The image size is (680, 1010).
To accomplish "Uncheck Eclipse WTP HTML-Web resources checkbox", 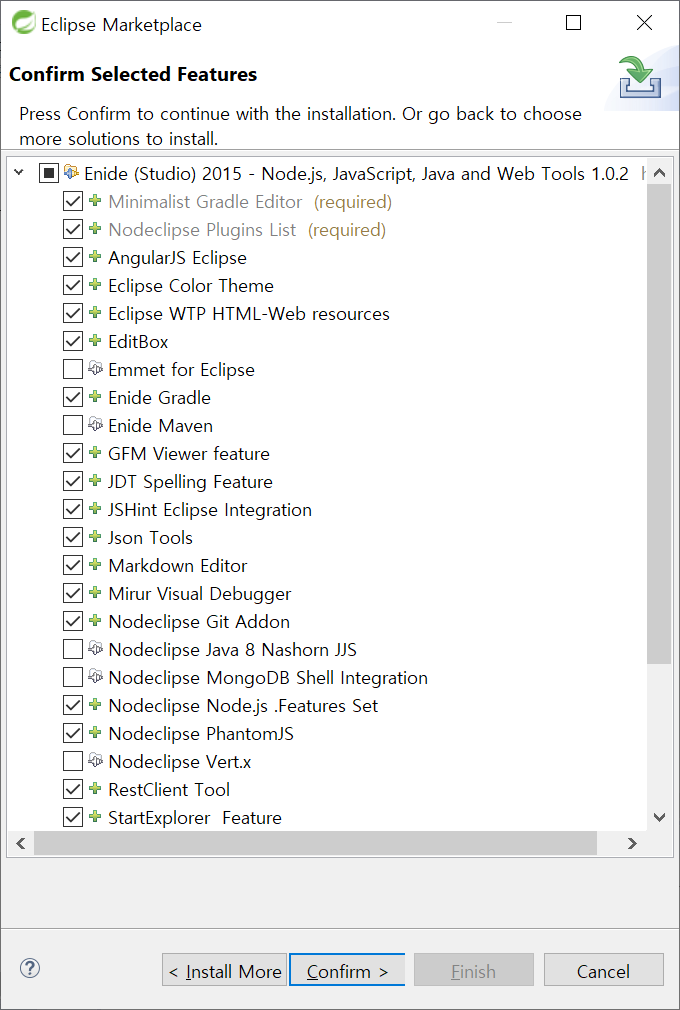I will tap(73, 313).
